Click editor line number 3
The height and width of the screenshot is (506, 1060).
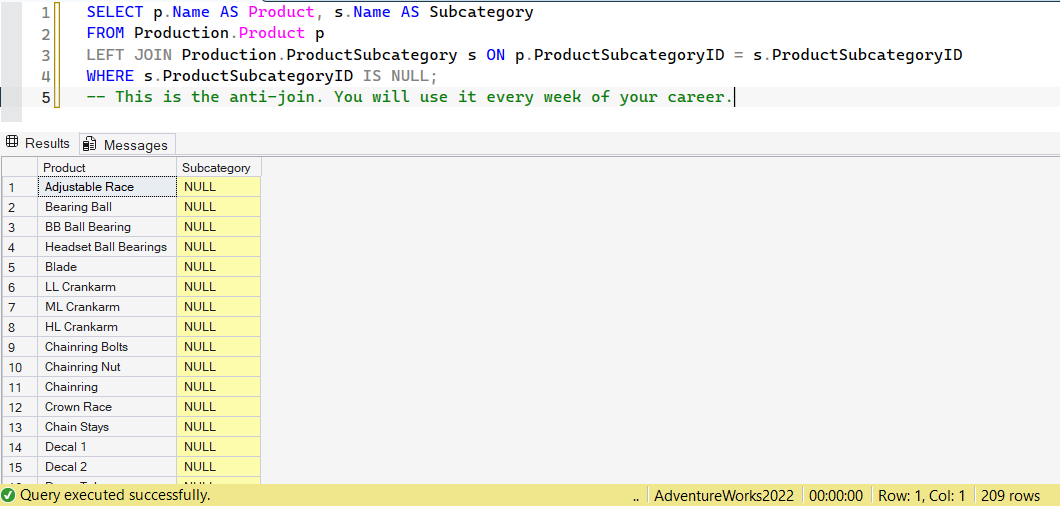45,55
